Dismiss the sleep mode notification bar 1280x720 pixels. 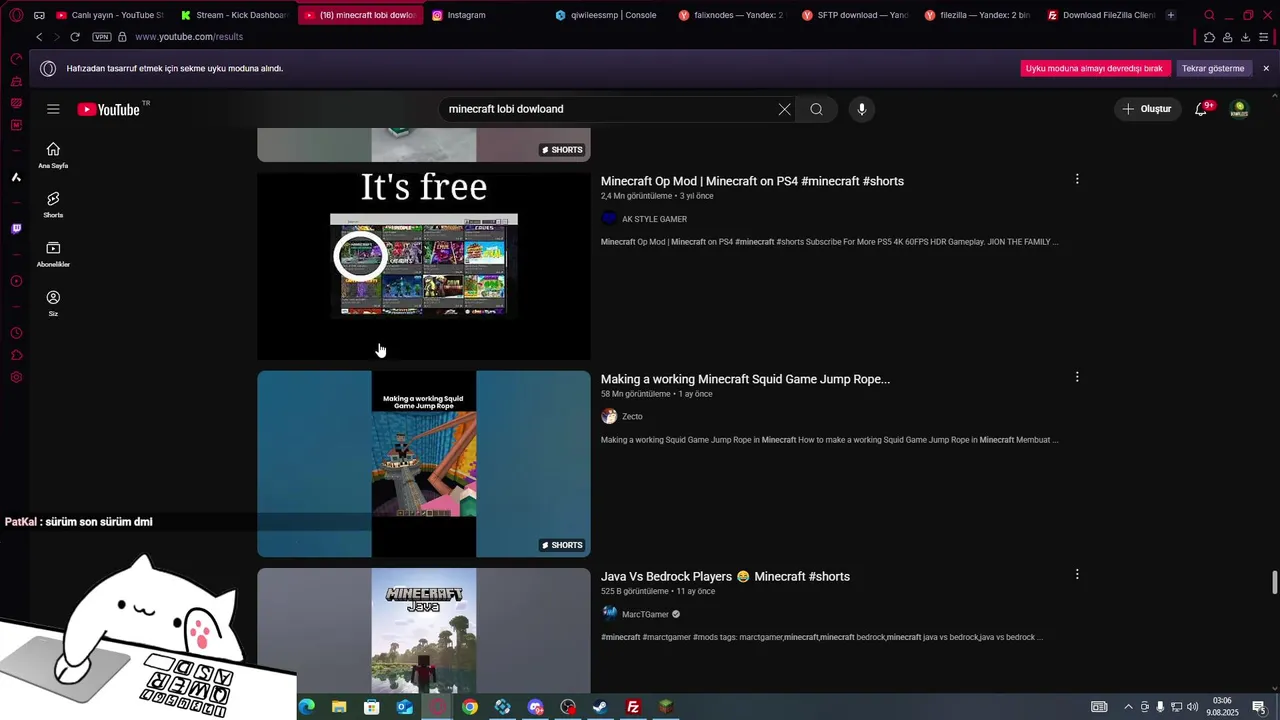point(1266,68)
